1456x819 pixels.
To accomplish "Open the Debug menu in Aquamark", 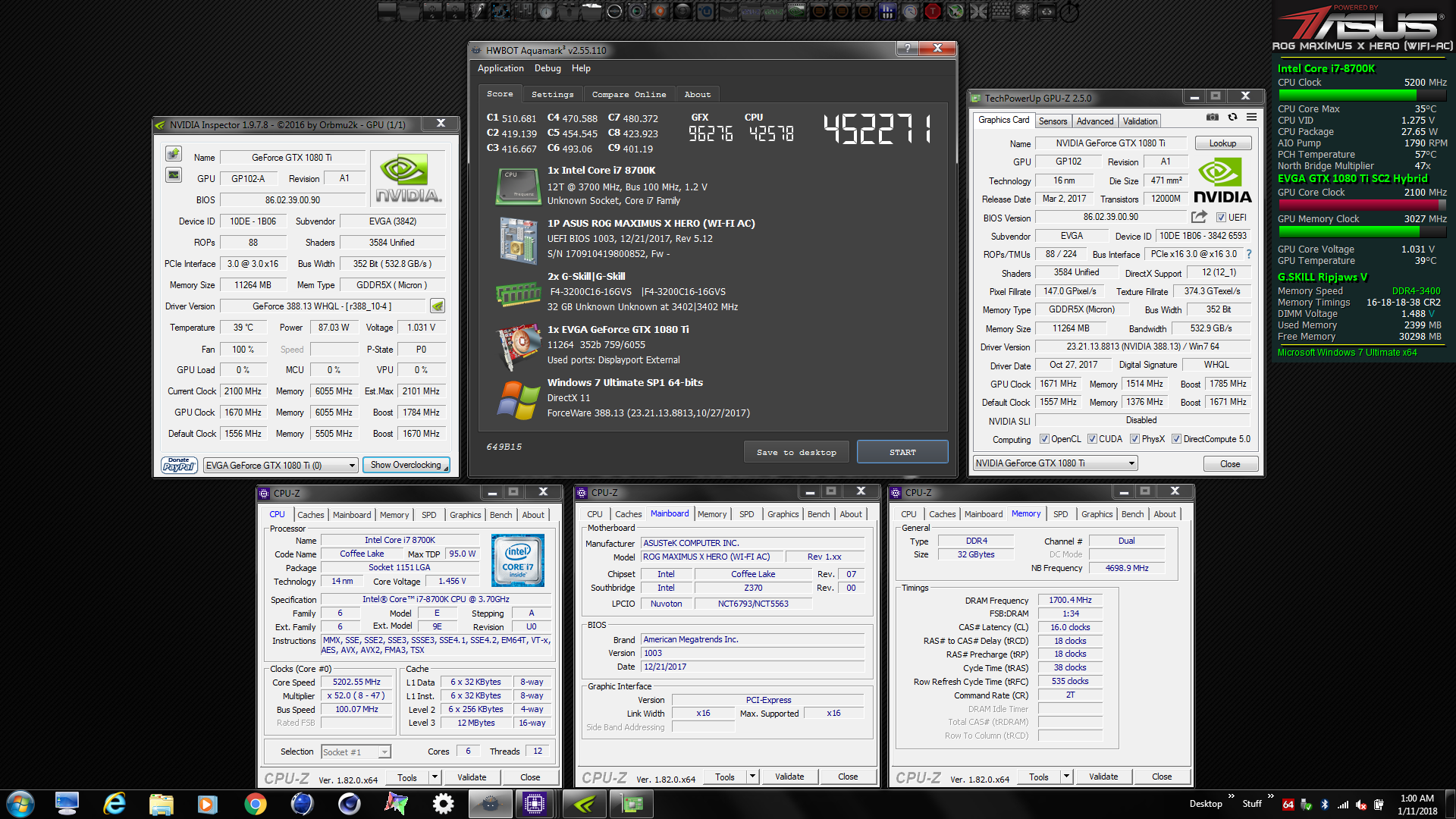I will [548, 68].
